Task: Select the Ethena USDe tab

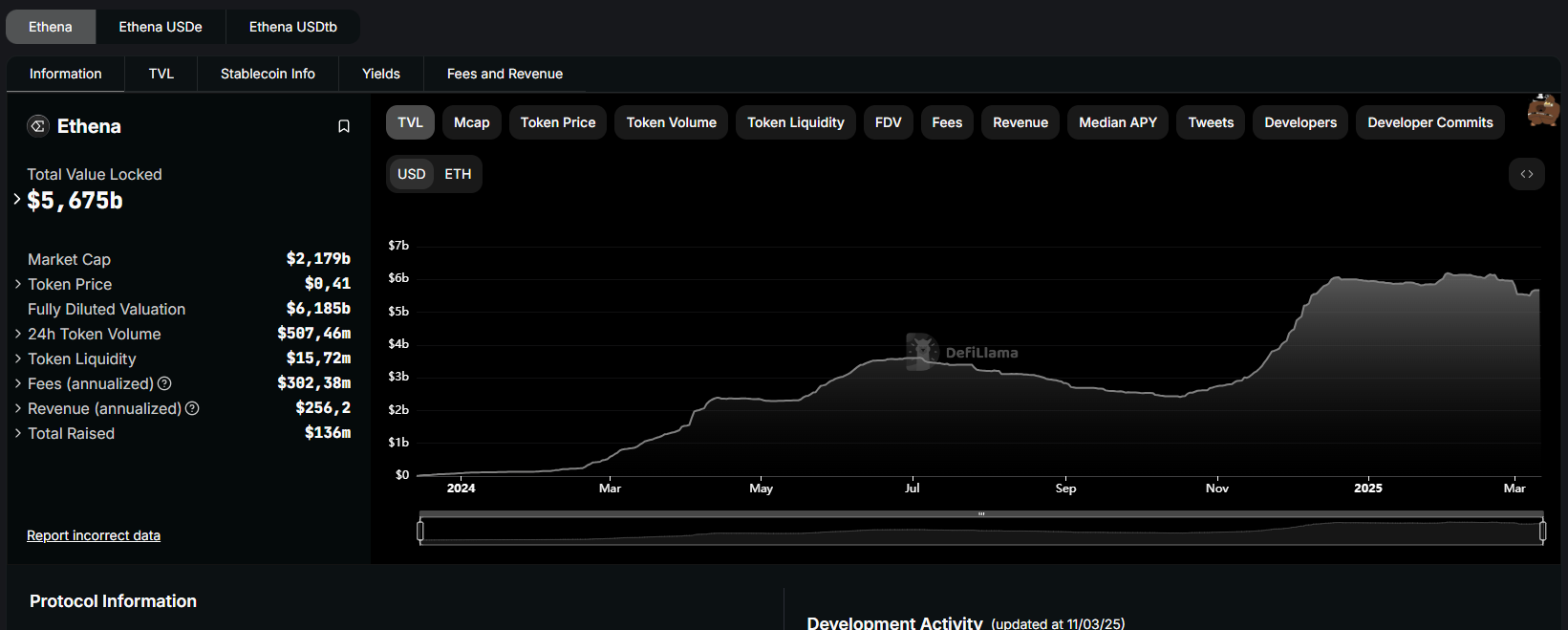Action: [161, 27]
